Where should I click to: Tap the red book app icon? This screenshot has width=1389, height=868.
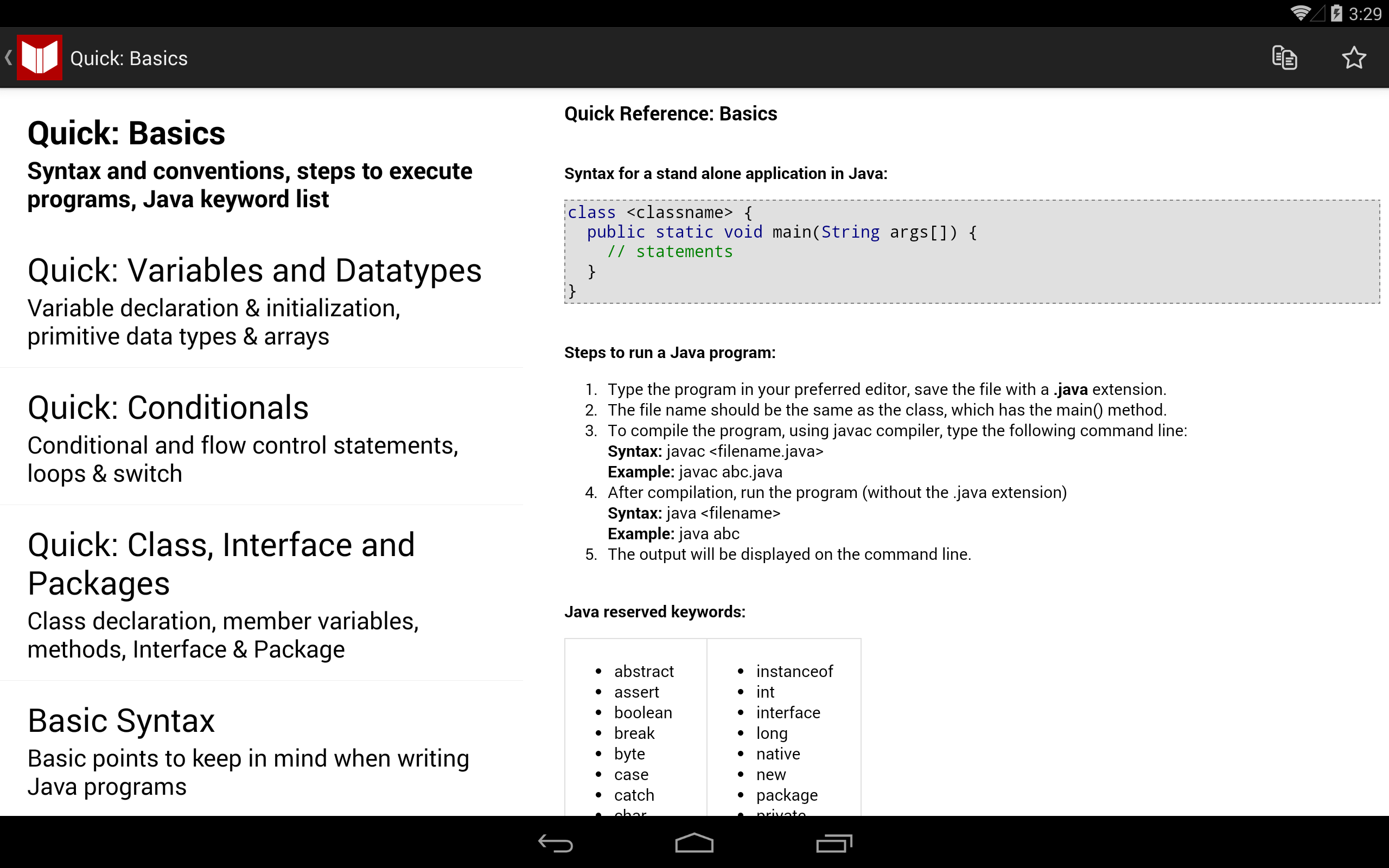coord(39,58)
